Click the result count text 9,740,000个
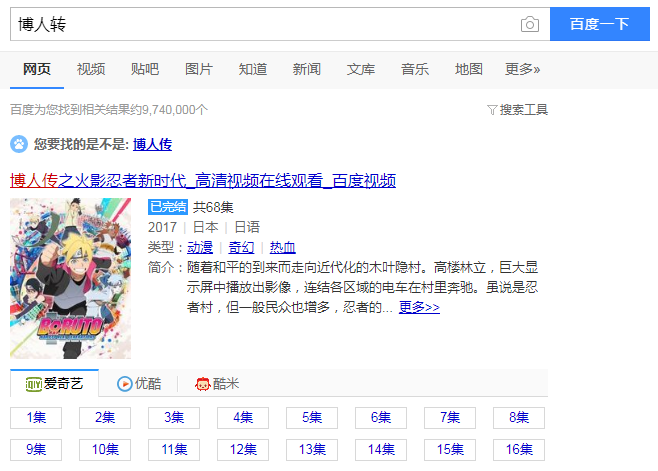 [175, 110]
